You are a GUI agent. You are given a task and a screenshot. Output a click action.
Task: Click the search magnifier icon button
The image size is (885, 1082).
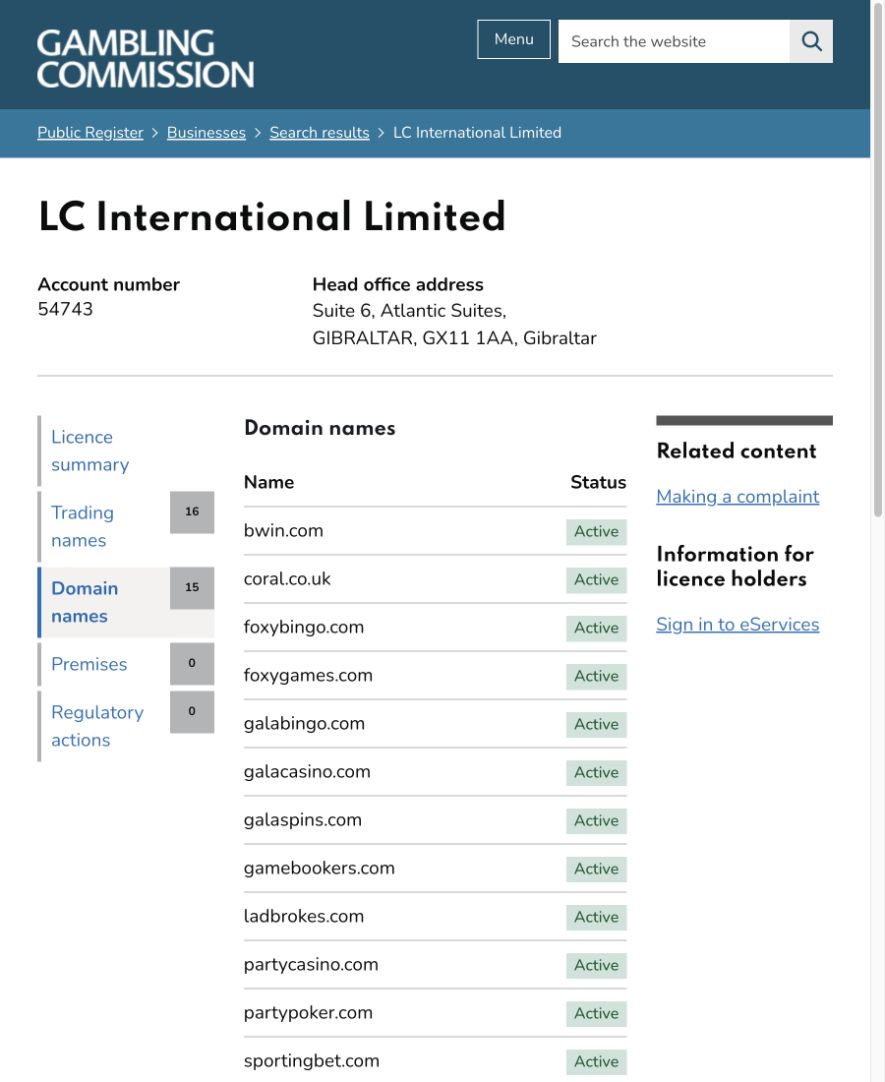pos(811,41)
